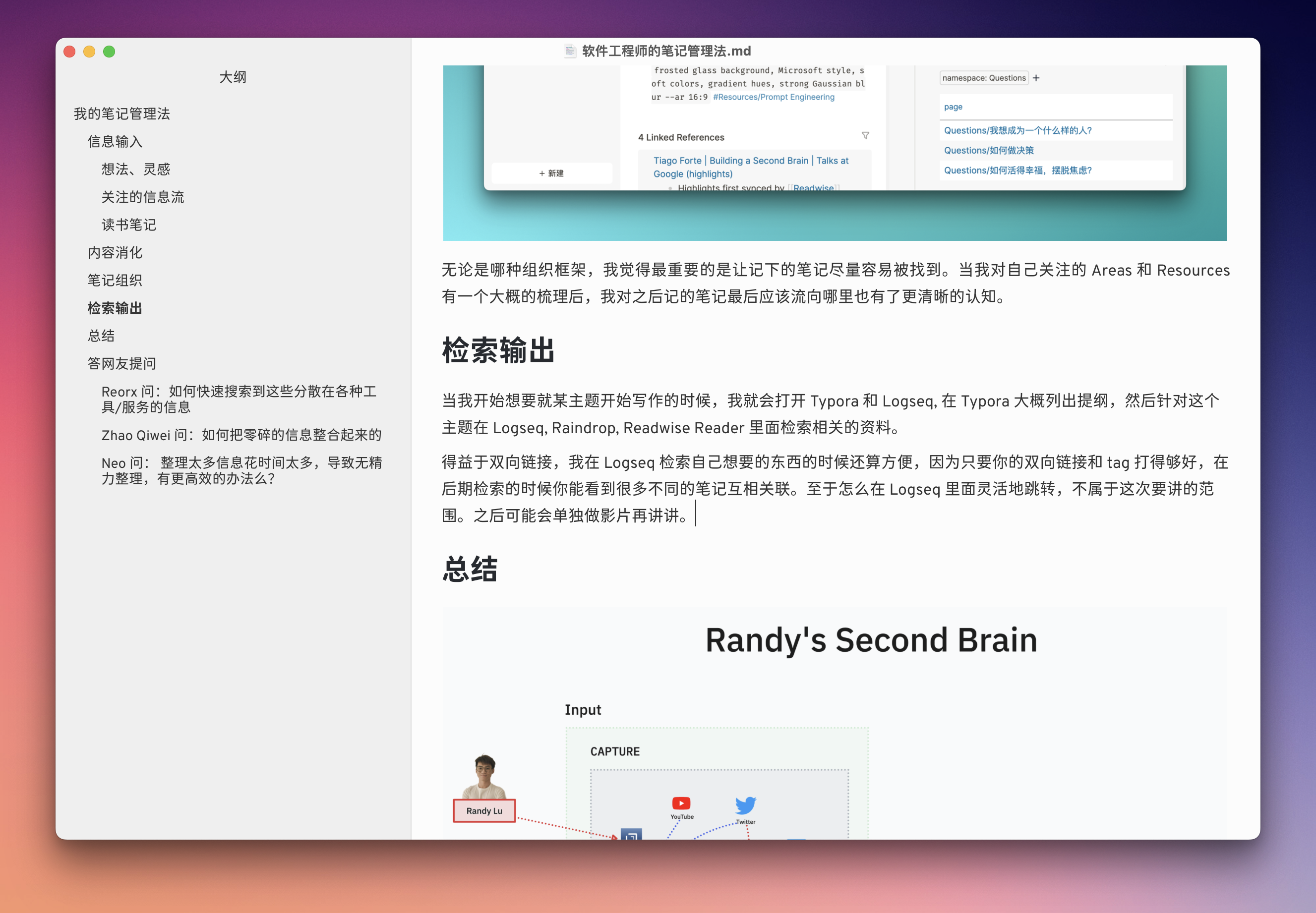The height and width of the screenshot is (913, 1316).
Task: Click the Twitter bird icon in the diagram
Action: click(x=746, y=805)
